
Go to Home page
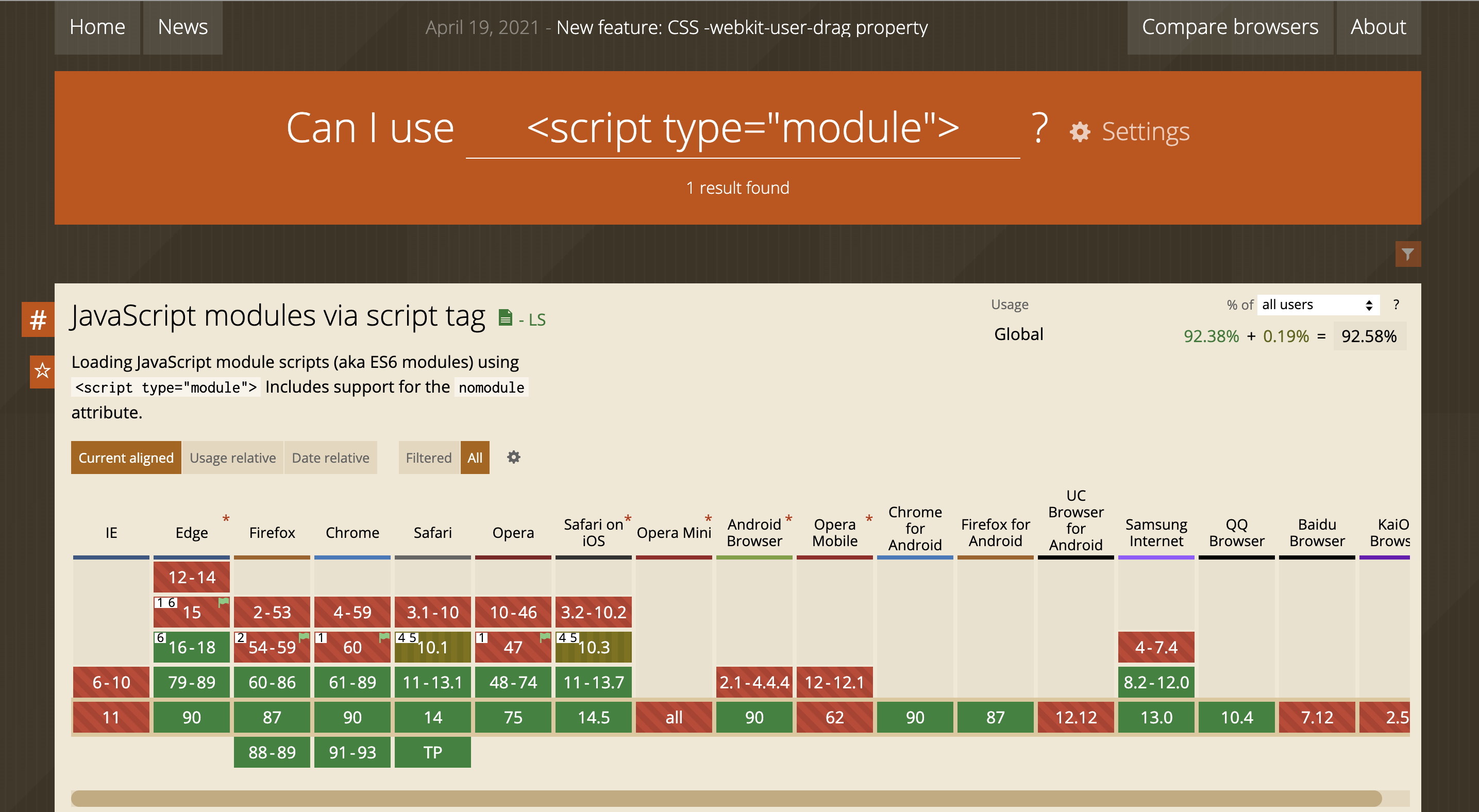[x=97, y=27]
